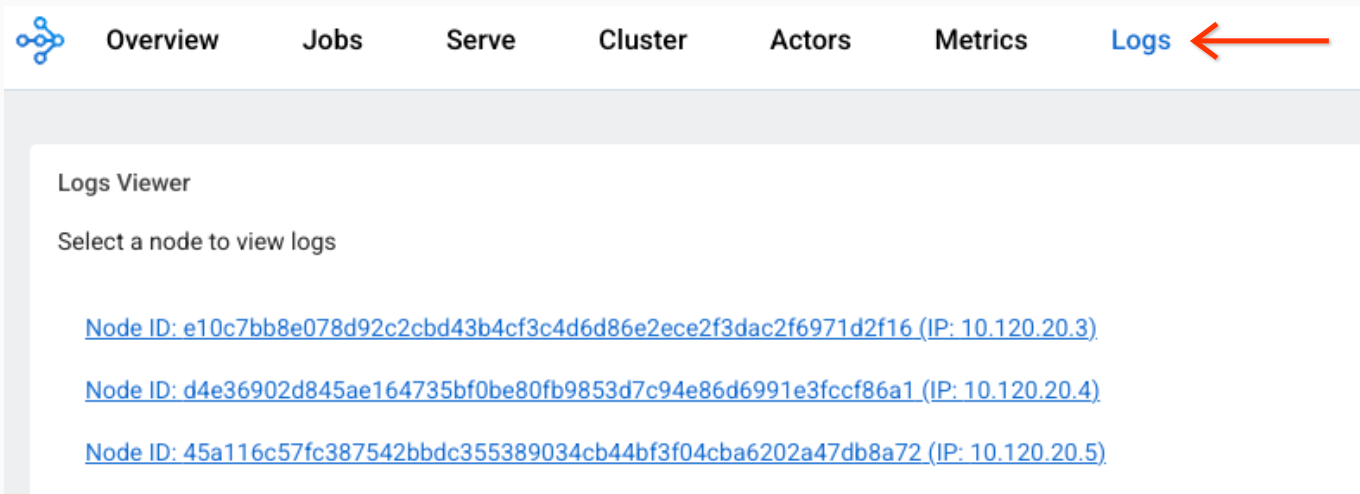The width and height of the screenshot is (1360, 494).
Task: Open the Overview tab
Action: point(162,41)
